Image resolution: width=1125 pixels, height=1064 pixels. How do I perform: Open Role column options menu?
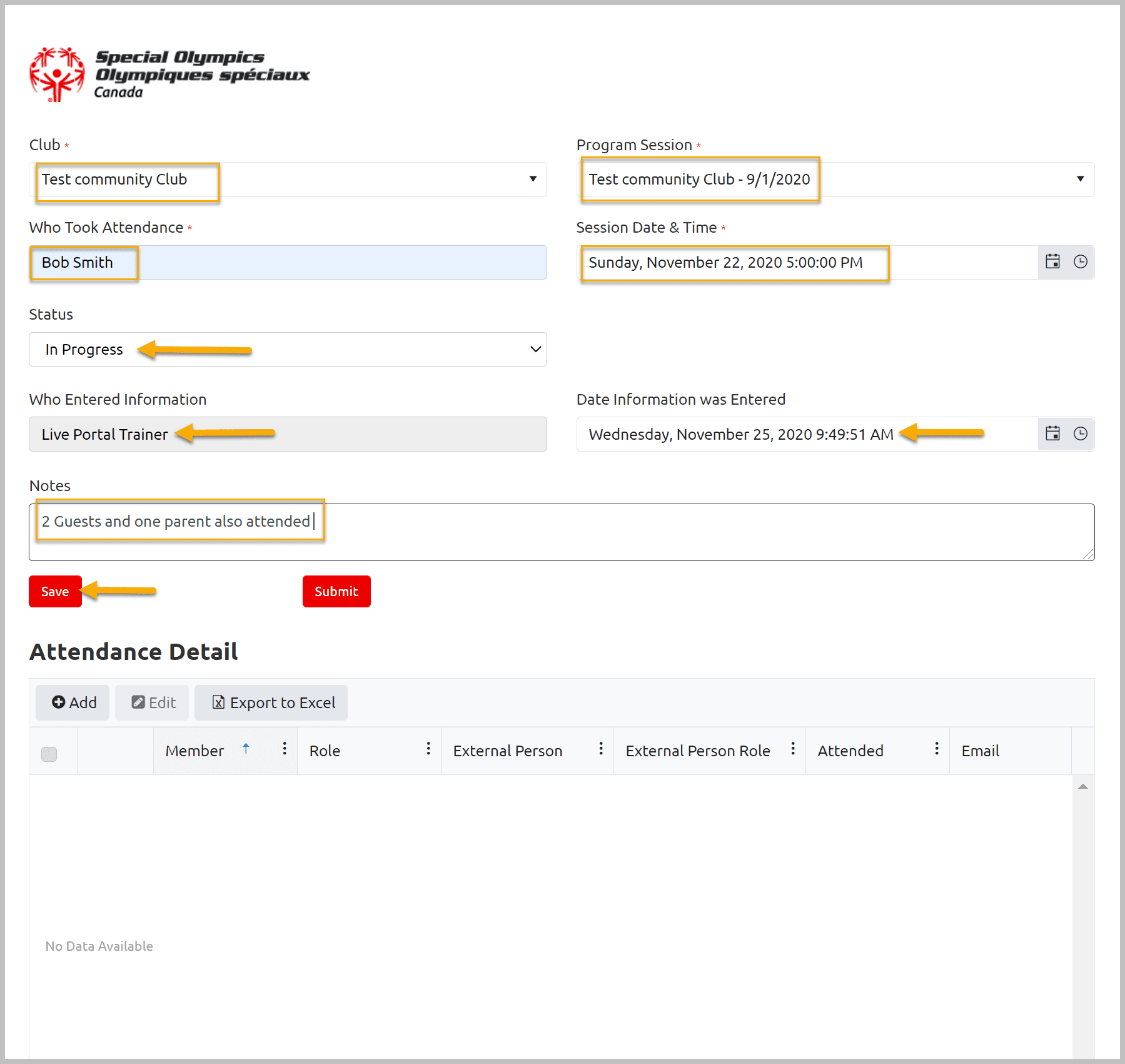click(x=428, y=749)
